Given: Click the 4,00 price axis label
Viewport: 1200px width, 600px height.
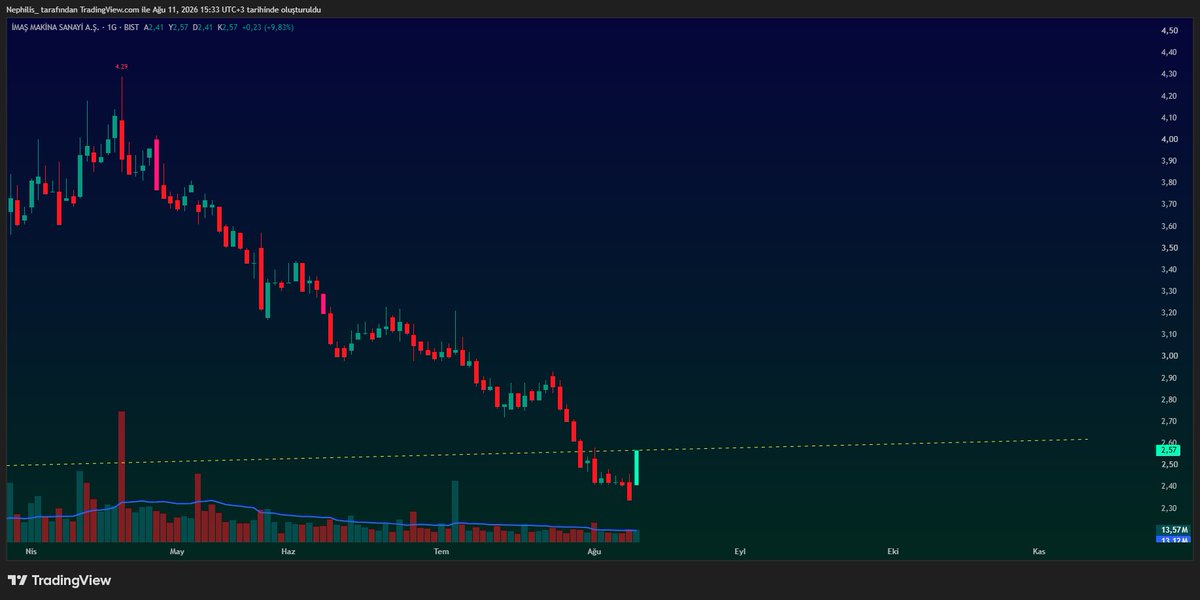Looking at the screenshot, I should [x=1169, y=139].
